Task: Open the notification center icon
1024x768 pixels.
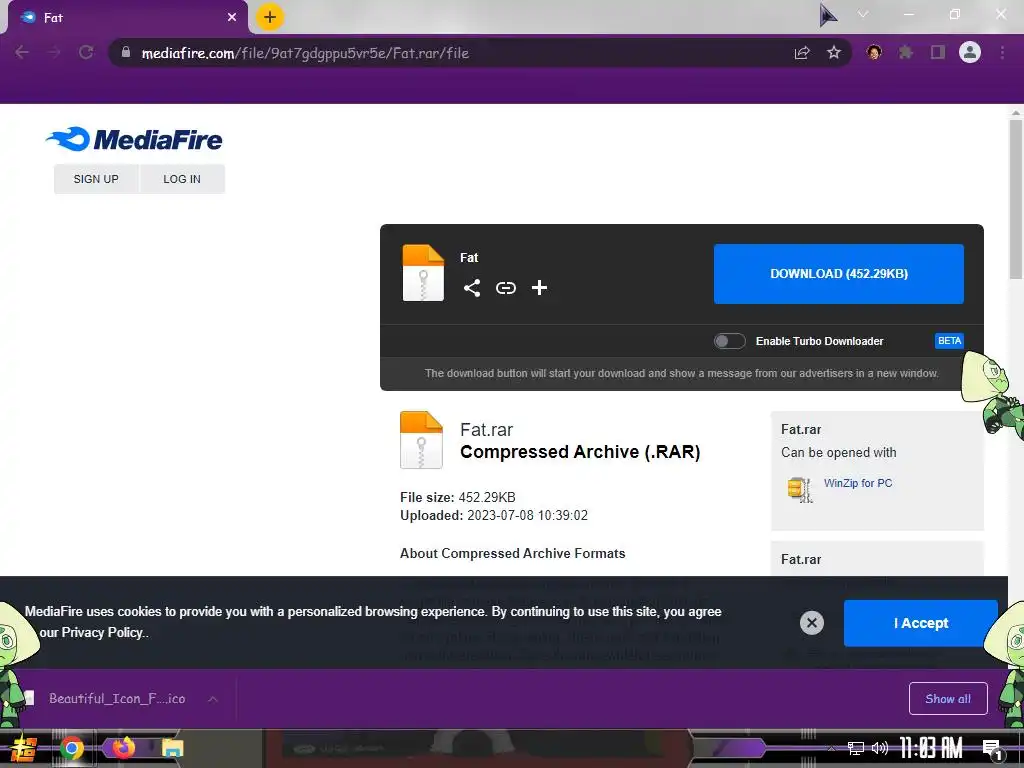Action: pyautogui.click(x=993, y=750)
